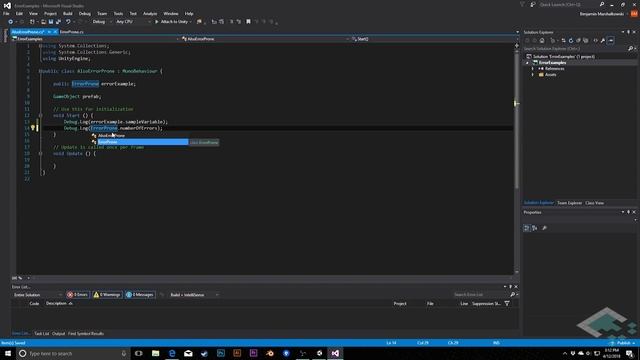The width and height of the screenshot is (640, 360).
Task: Click the Windows Start button
Action: click(x=8, y=353)
